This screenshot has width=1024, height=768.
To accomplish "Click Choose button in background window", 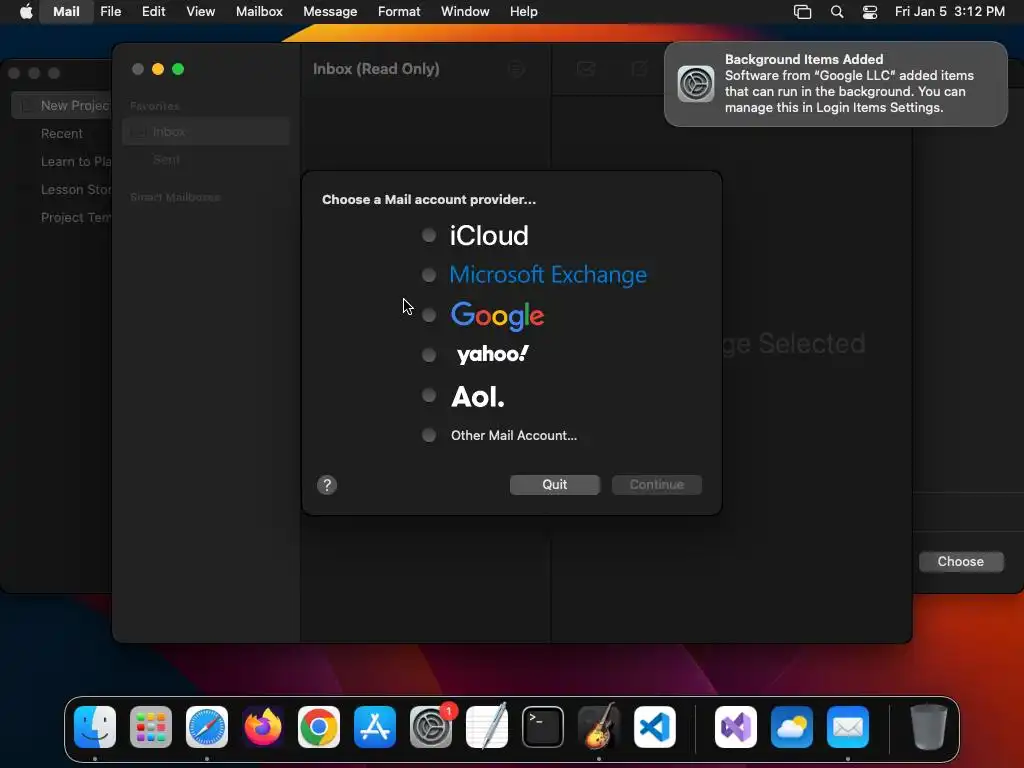I will (960, 562).
